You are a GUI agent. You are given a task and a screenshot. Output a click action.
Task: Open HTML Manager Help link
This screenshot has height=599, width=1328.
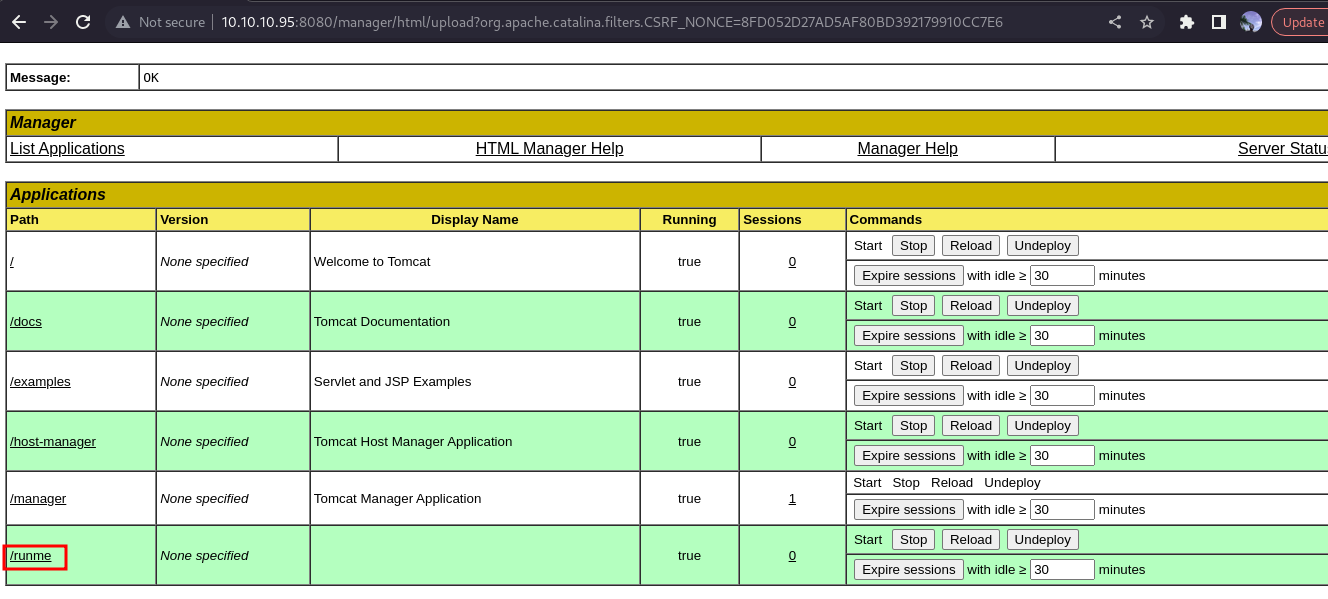549,149
